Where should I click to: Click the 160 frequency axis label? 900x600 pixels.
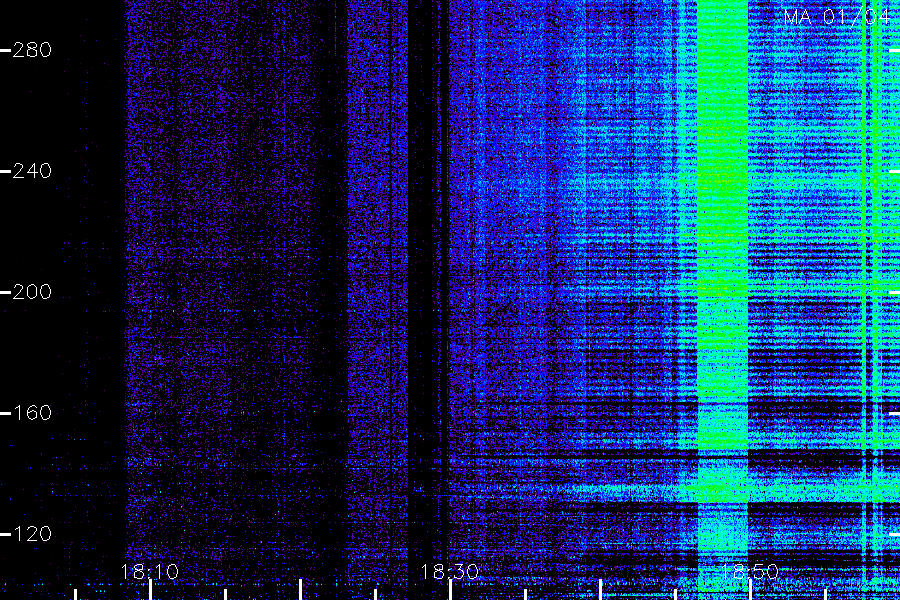[32, 413]
